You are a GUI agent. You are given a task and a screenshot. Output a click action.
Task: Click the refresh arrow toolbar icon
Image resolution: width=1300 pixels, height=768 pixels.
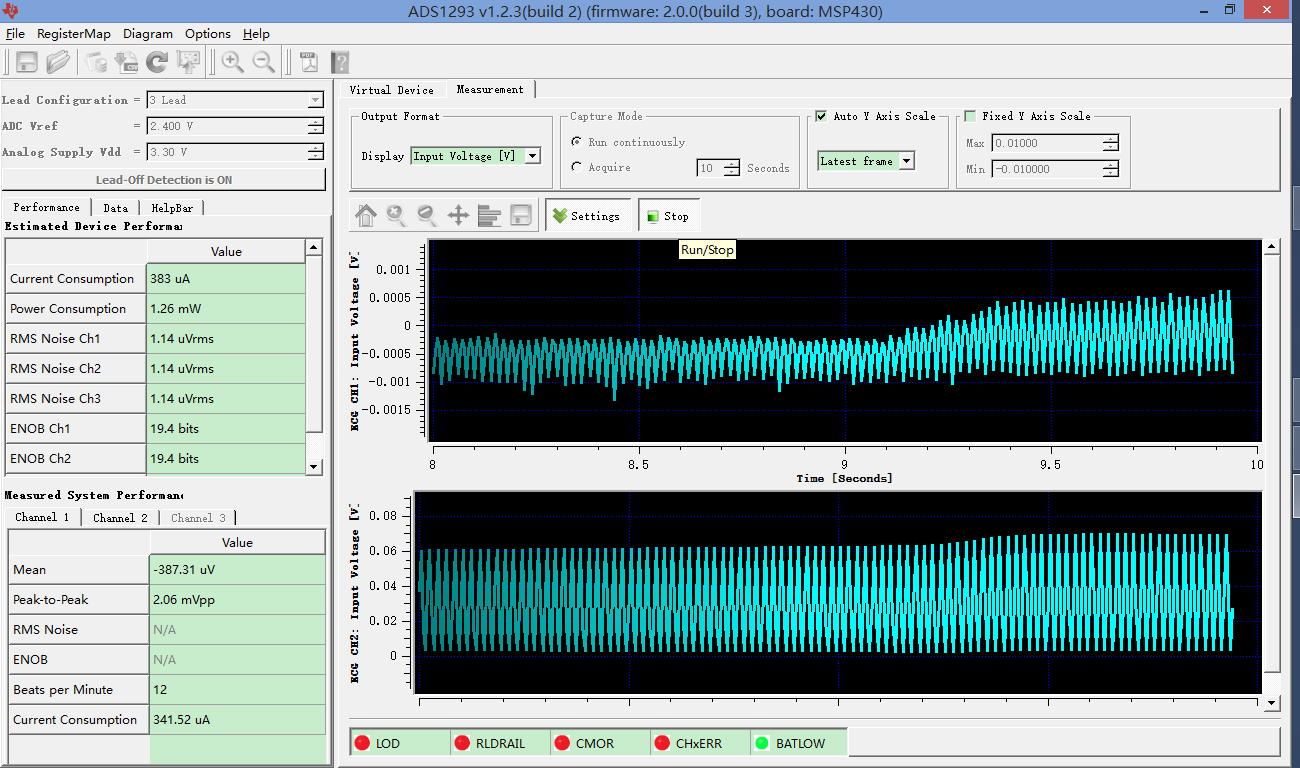tap(157, 62)
